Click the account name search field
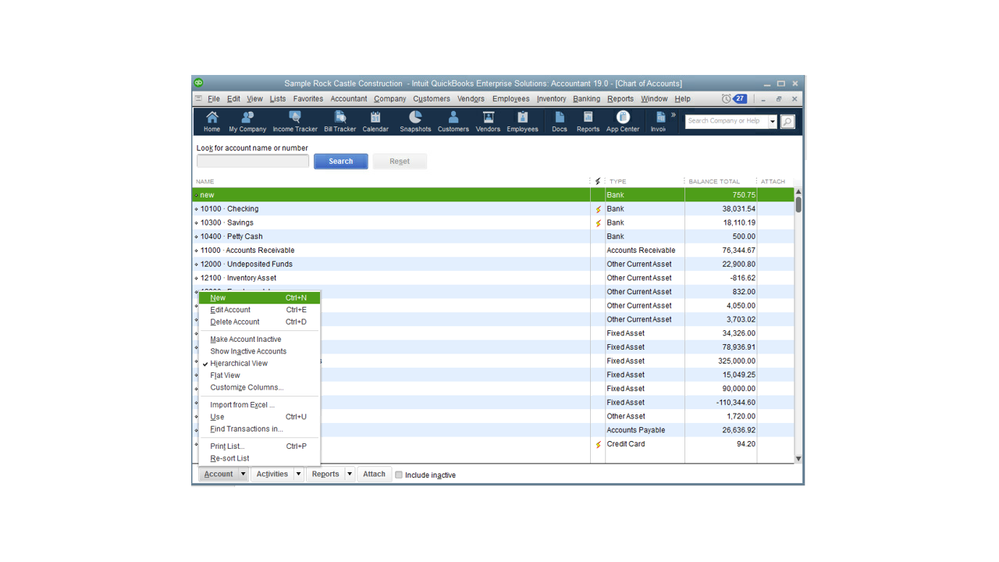The image size is (999, 562). [252, 161]
